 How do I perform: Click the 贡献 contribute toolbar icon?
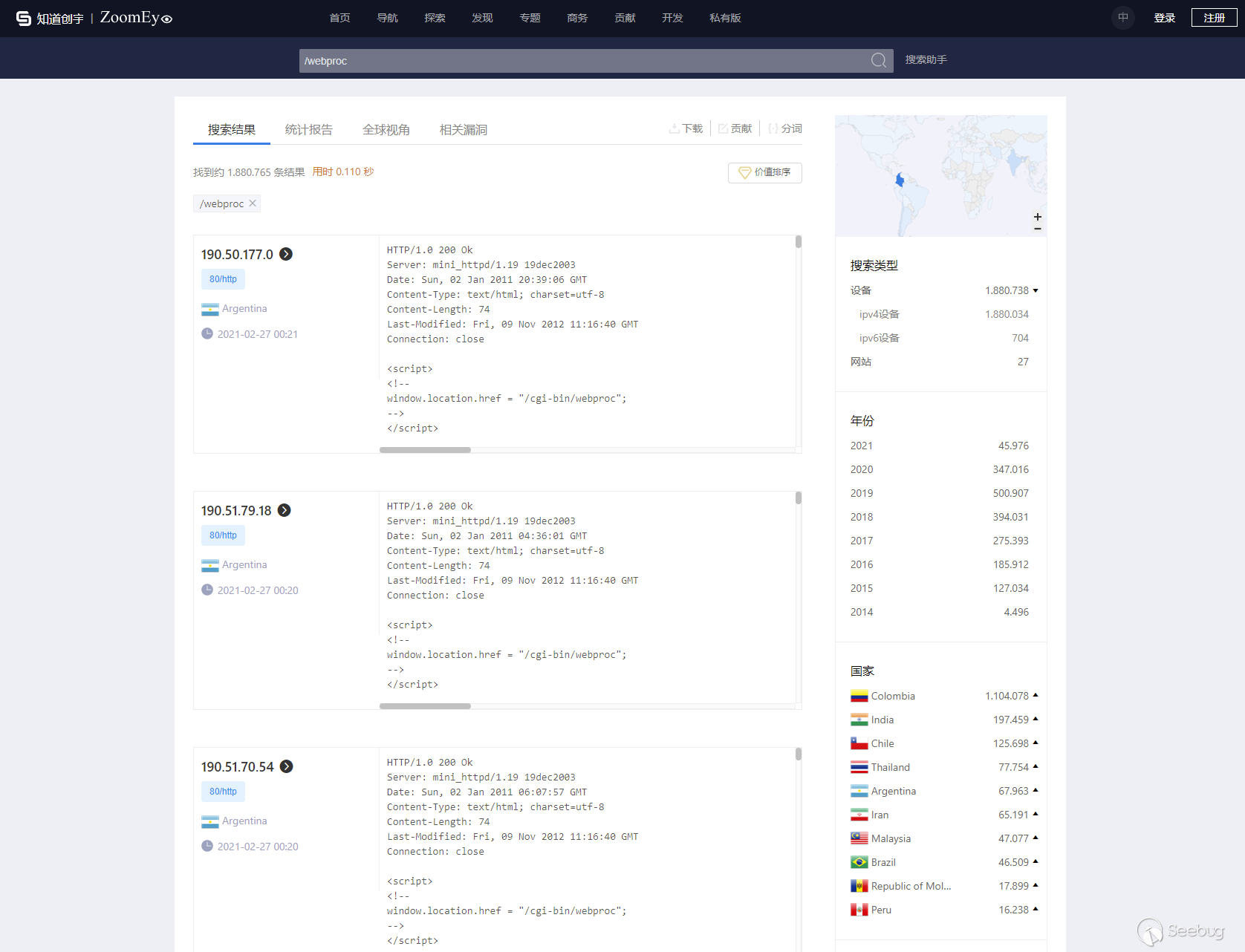(735, 128)
